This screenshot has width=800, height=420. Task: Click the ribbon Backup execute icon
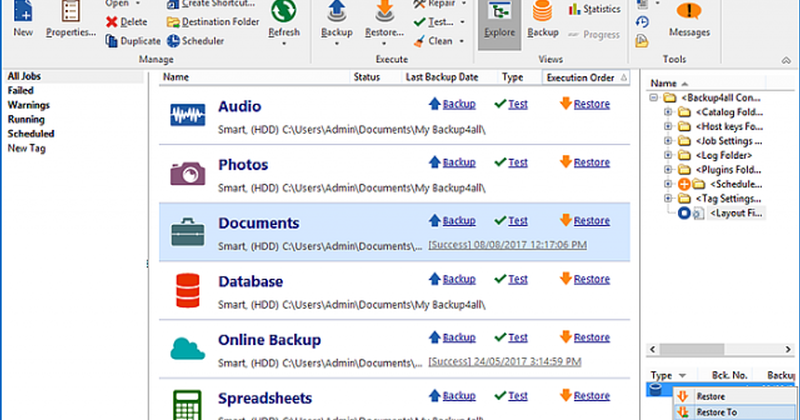tap(337, 12)
